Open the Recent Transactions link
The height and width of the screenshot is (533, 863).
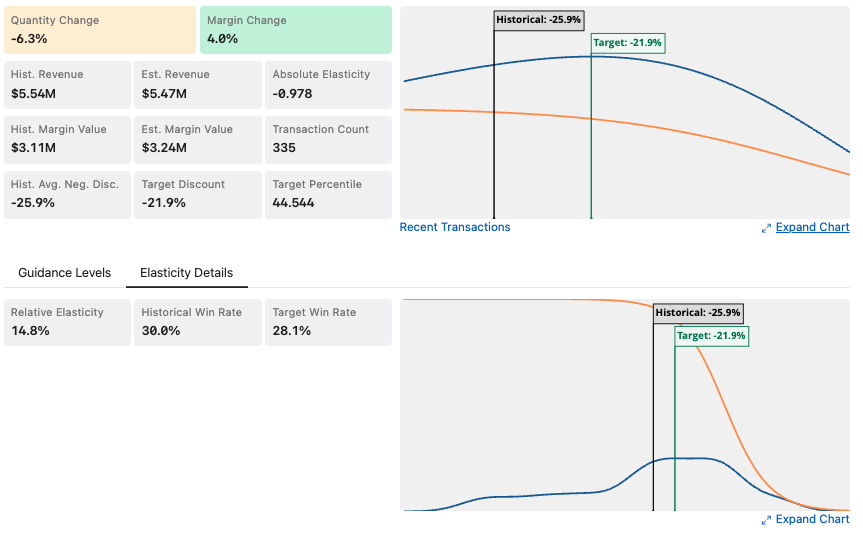tap(455, 227)
